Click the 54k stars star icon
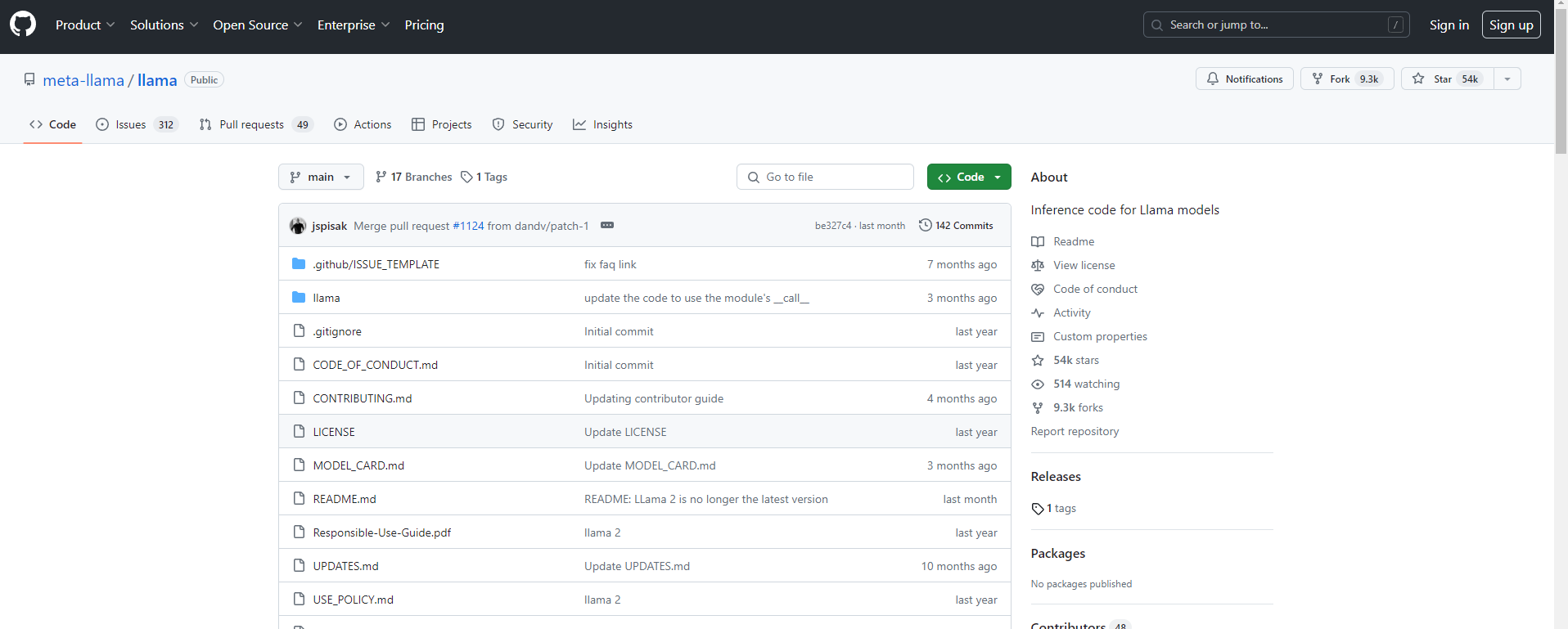 (1038, 360)
